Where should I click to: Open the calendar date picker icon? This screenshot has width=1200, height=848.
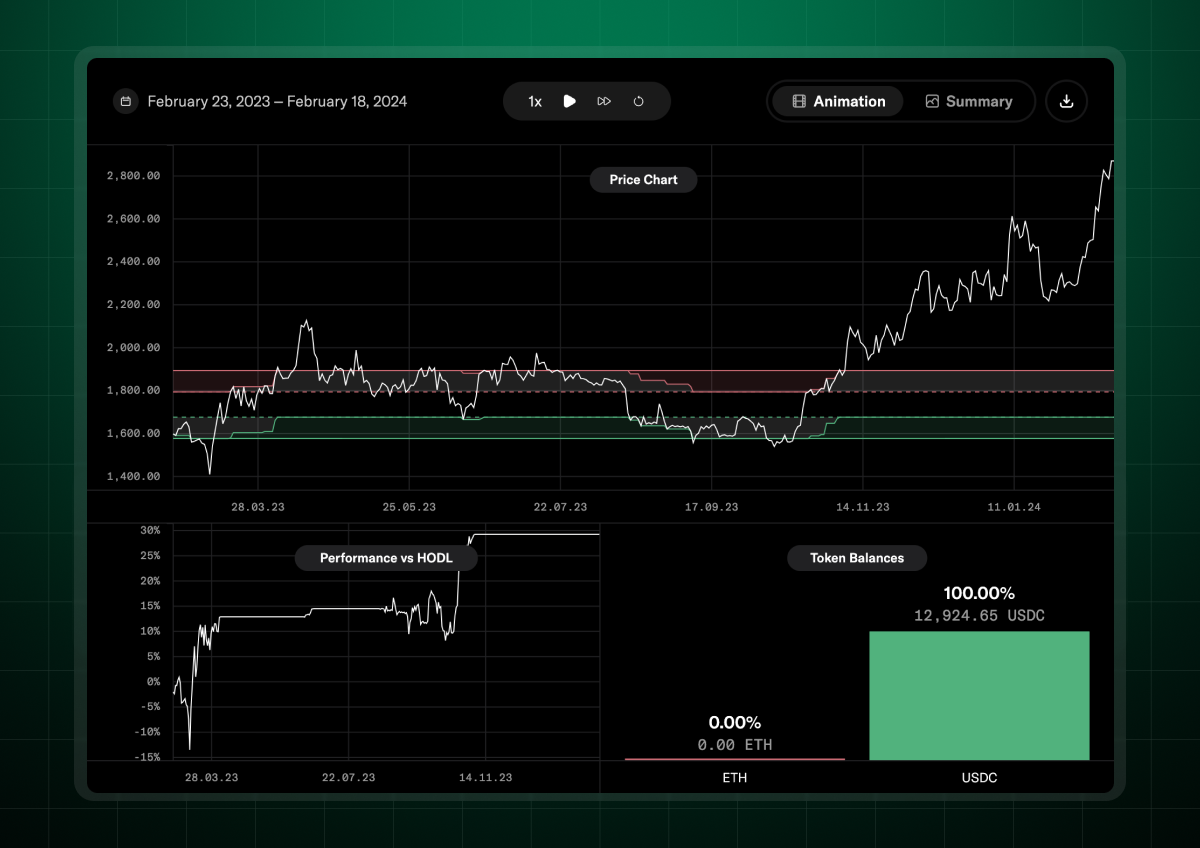(125, 101)
